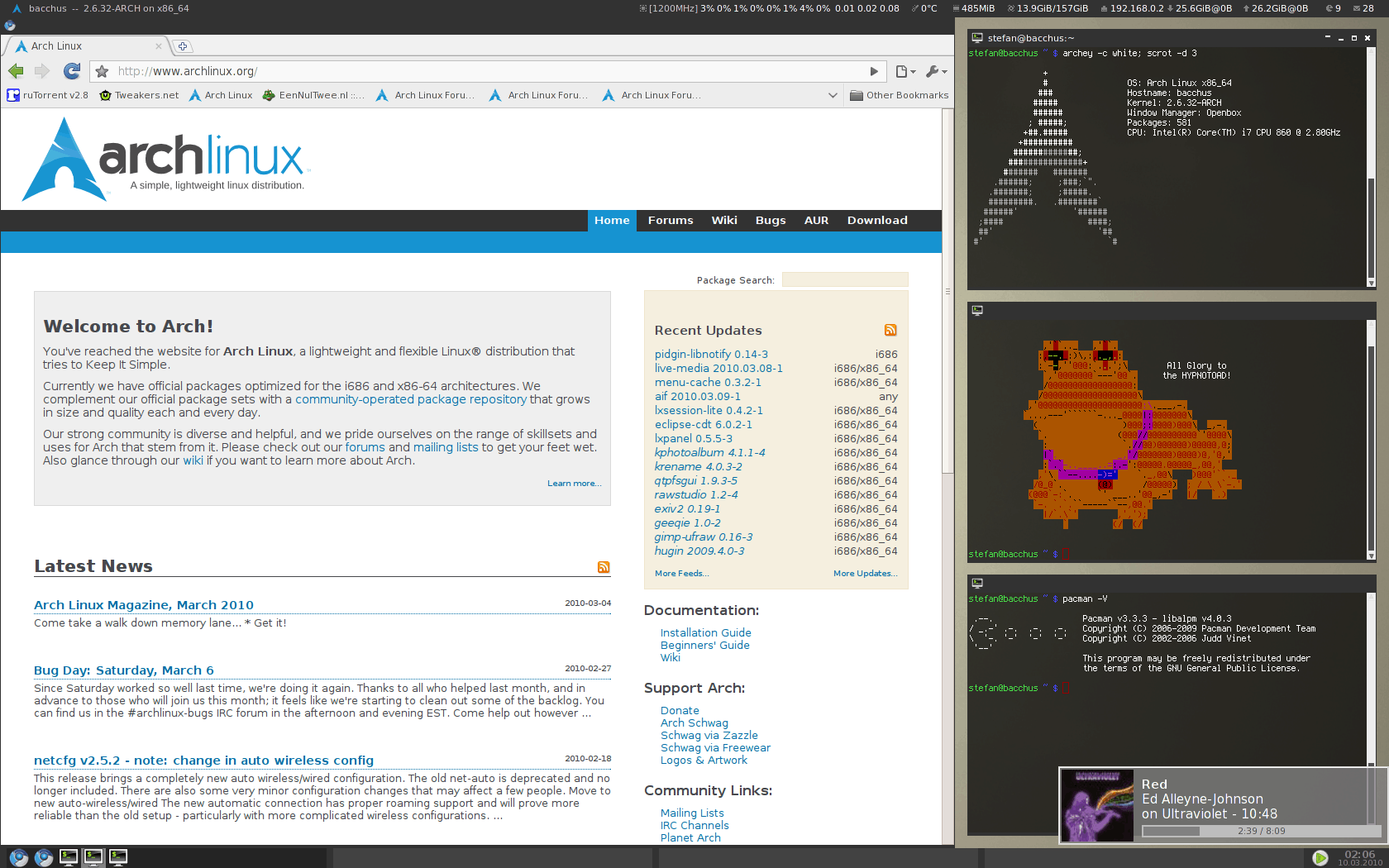This screenshot has height=868, width=1389.
Task: Open the 'Bug Day: Saturday, March 6' news item
Action: (124, 670)
